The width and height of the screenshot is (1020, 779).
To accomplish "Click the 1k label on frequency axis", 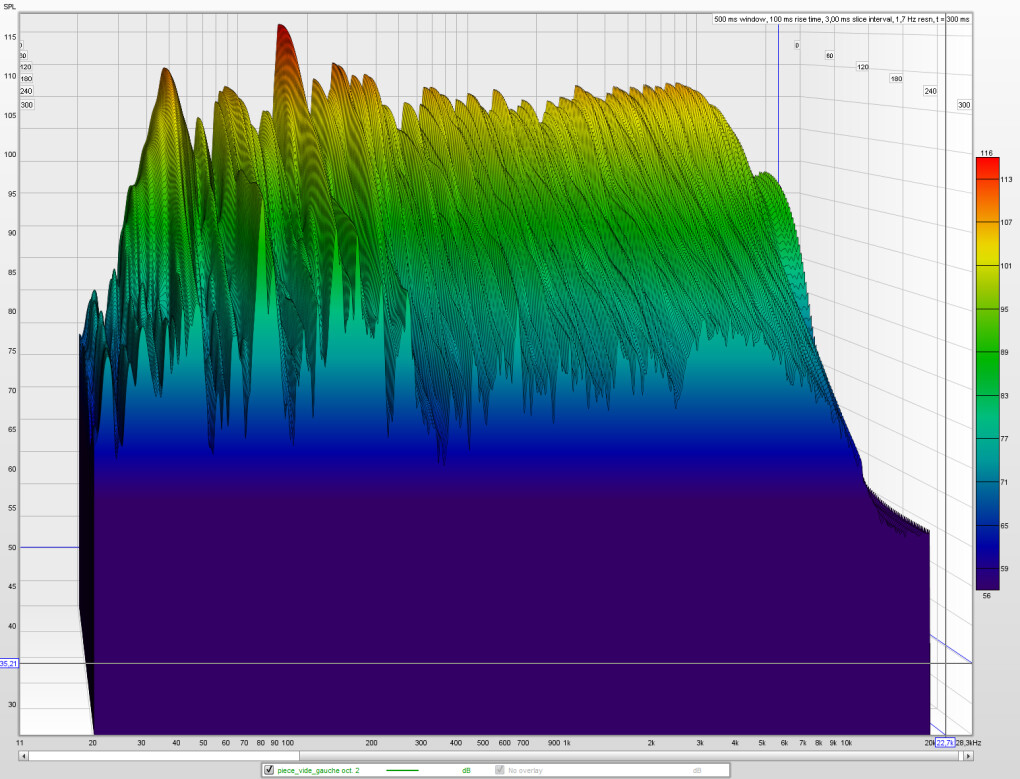I will [x=567, y=743].
